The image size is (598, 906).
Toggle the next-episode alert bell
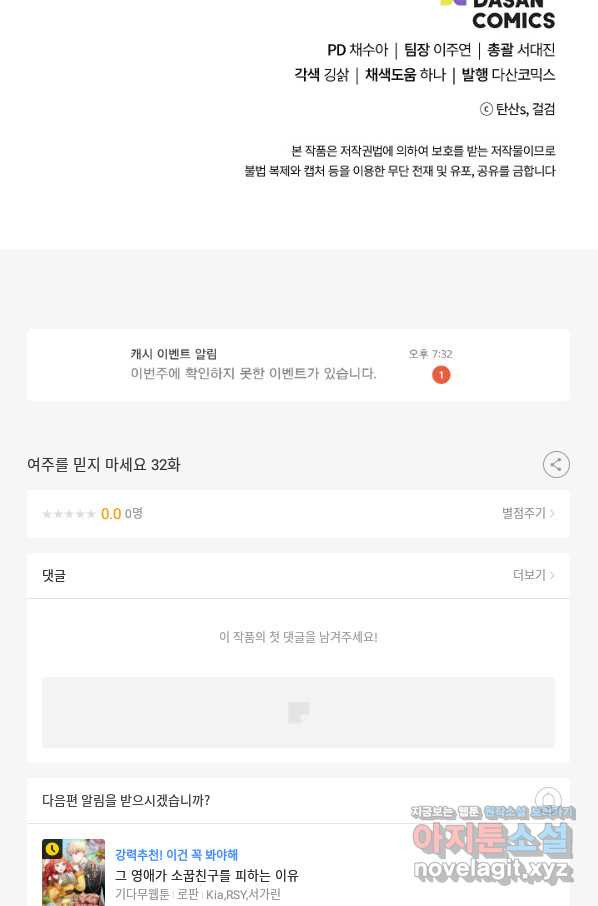(x=548, y=799)
